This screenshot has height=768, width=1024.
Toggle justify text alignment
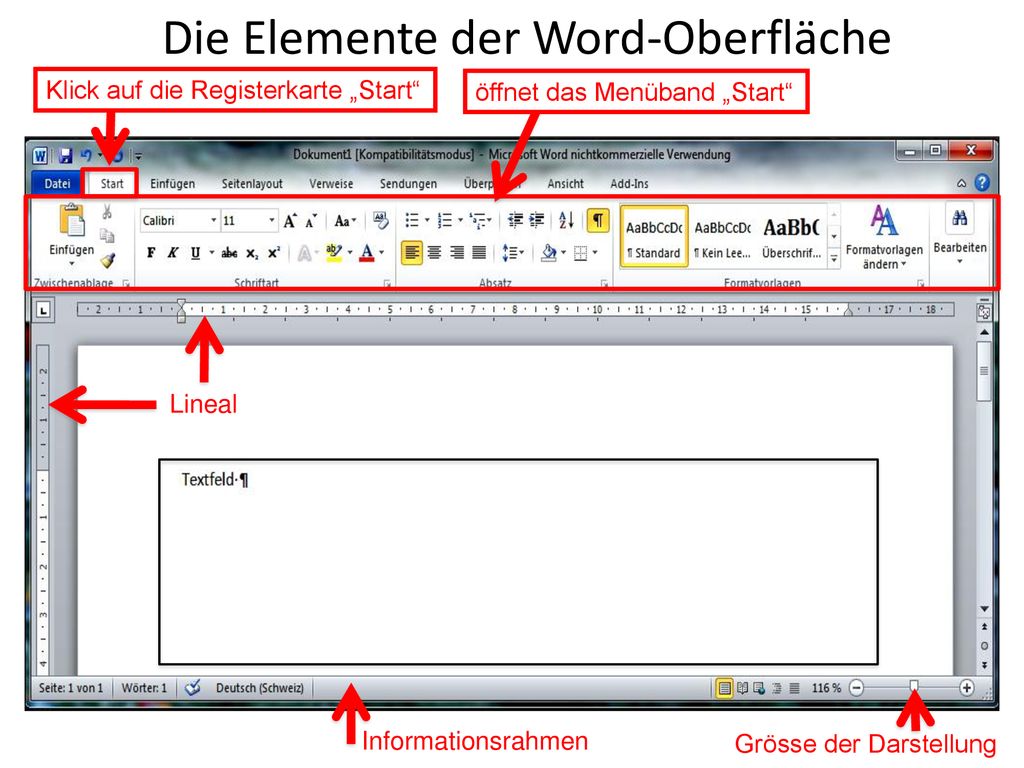[x=479, y=253]
